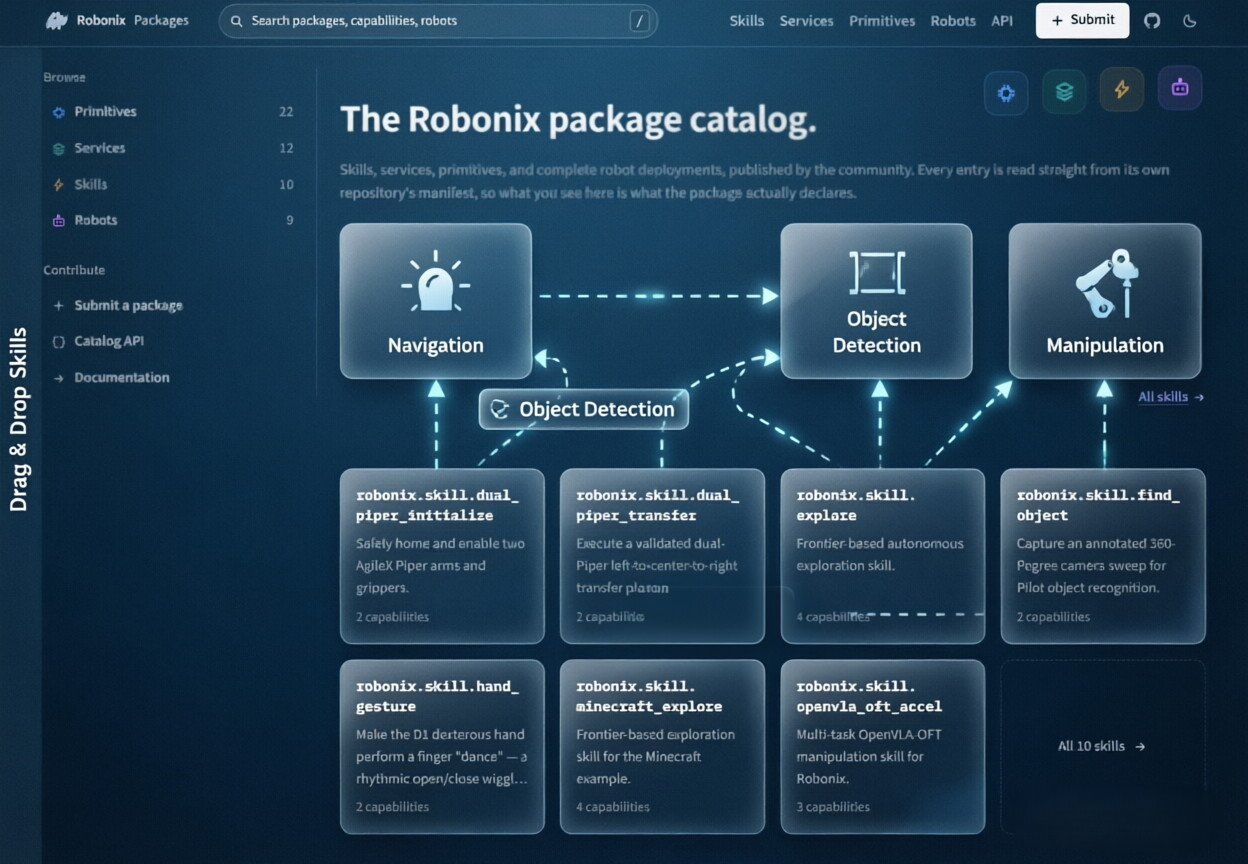The width and height of the screenshot is (1248, 864).
Task: Select Services in Browse sidebar
Action: coord(100,148)
